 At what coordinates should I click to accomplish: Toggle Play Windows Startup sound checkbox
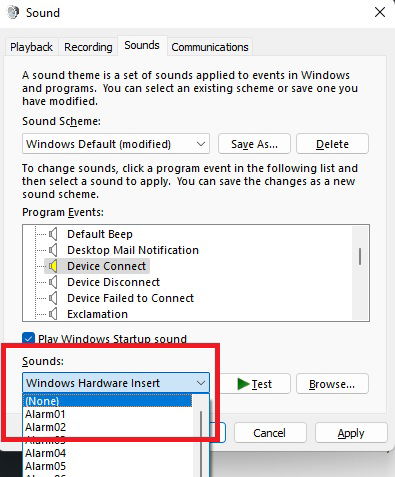(x=28, y=338)
